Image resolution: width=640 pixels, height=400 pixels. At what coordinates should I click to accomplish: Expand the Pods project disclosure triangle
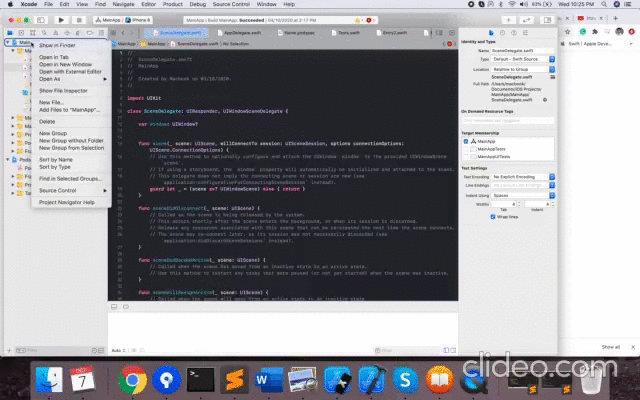pos(8,160)
